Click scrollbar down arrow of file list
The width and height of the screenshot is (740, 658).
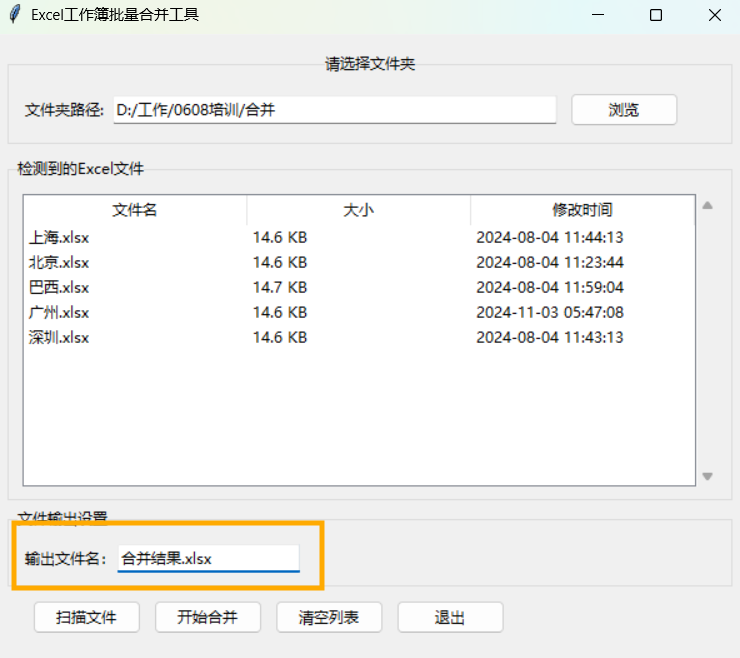tap(707, 476)
